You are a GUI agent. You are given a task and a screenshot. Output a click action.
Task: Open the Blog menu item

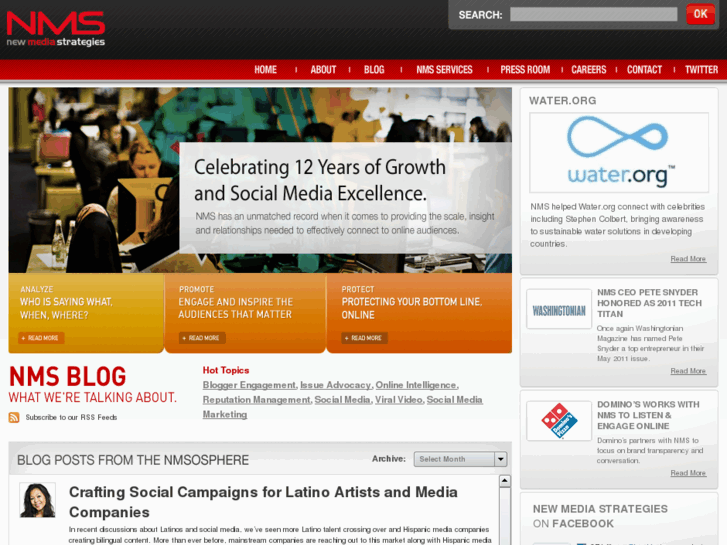374,70
